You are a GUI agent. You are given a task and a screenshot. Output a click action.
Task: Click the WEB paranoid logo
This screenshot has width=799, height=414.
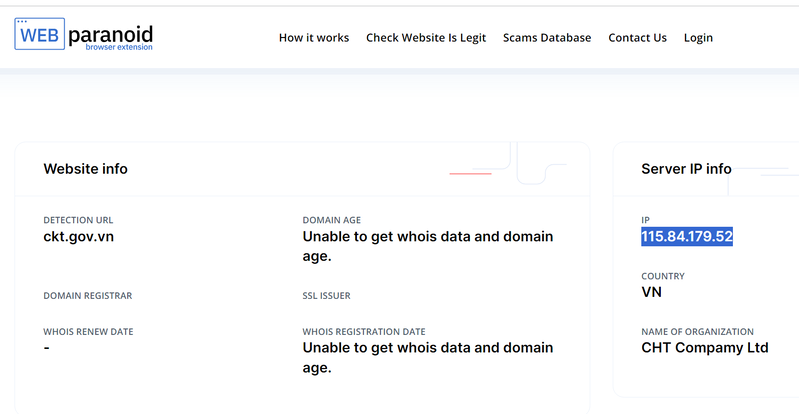coord(84,35)
